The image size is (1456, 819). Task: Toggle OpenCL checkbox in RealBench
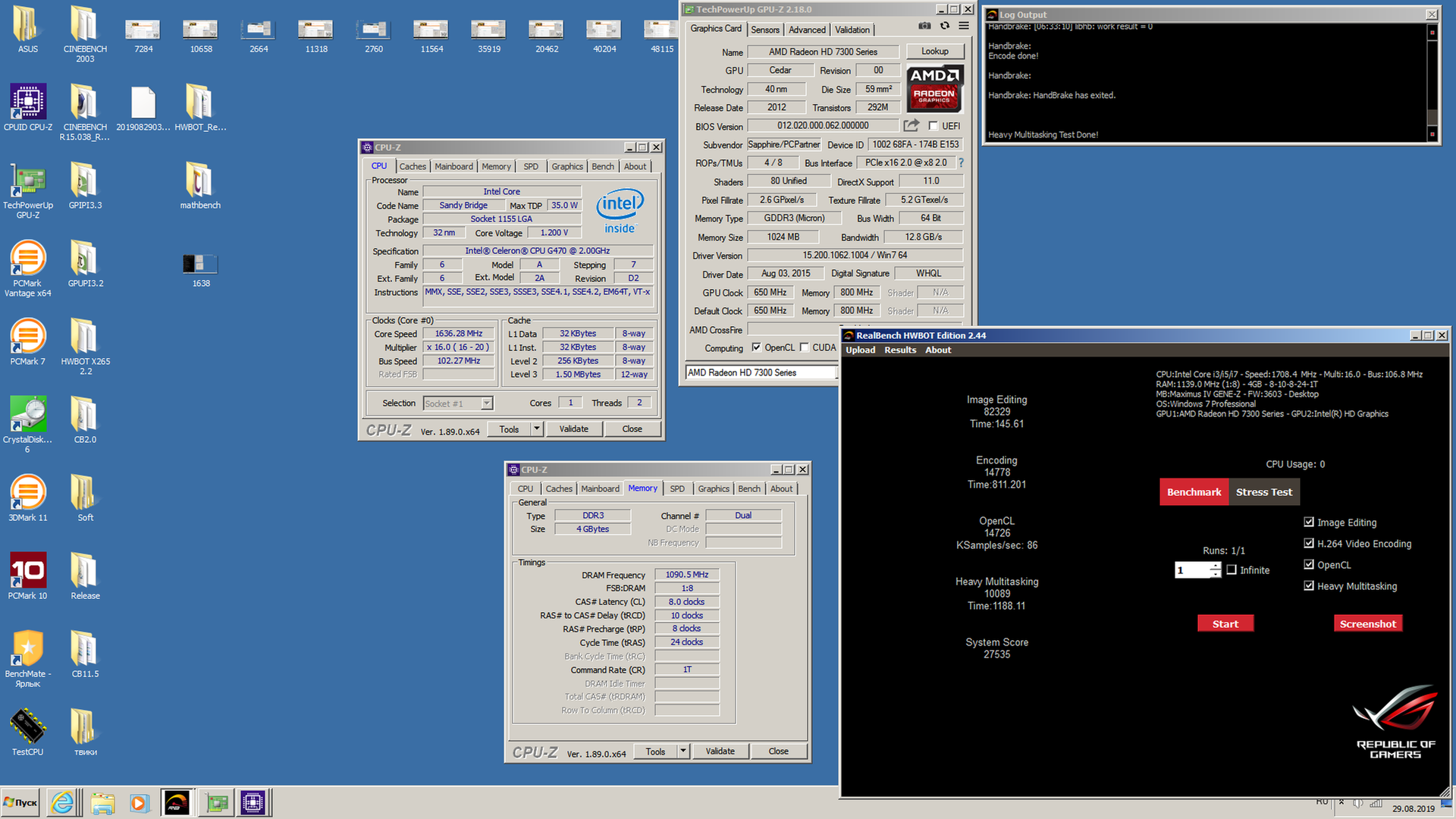[x=1309, y=565]
